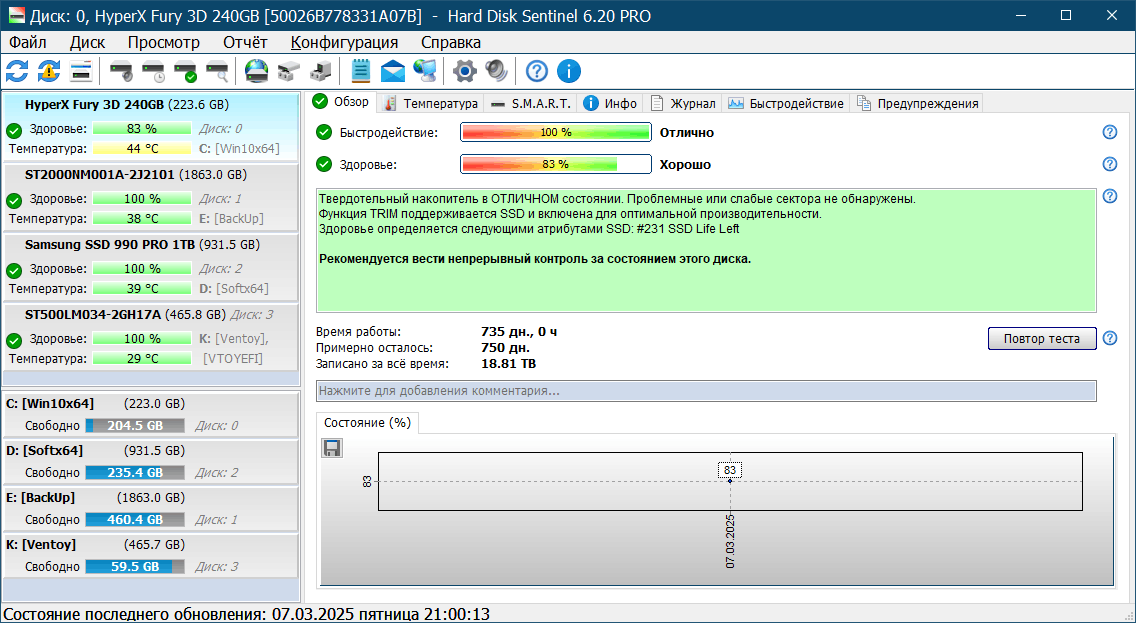This screenshot has width=1136, height=623.
Task: Switch to the S.M.A.R.T. tab
Action: click(530, 103)
